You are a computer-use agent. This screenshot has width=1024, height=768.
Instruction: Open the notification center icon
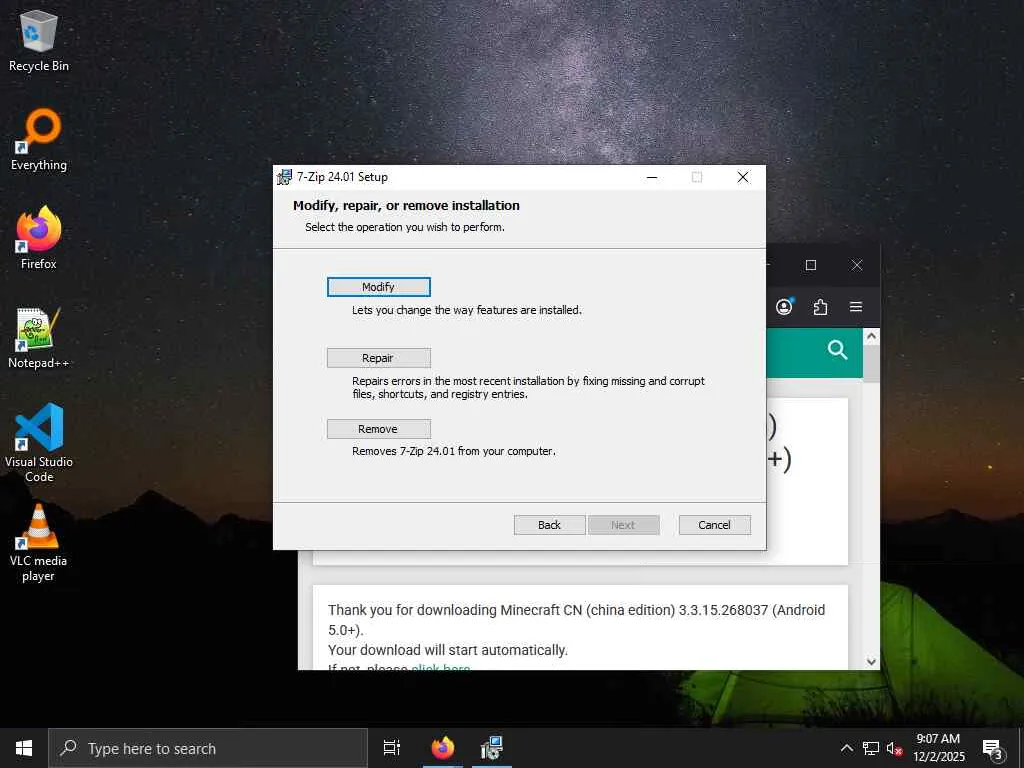click(x=992, y=748)
